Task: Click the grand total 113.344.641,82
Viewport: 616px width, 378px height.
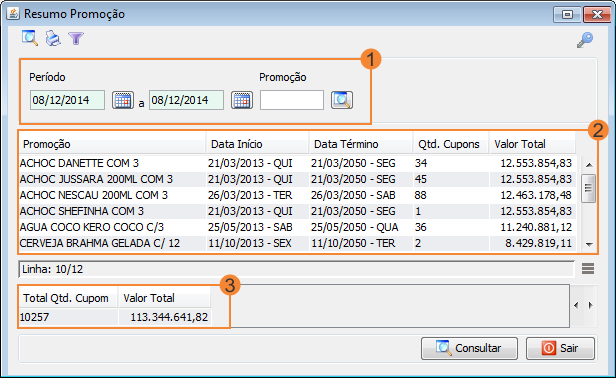Action: coord(165,317)
